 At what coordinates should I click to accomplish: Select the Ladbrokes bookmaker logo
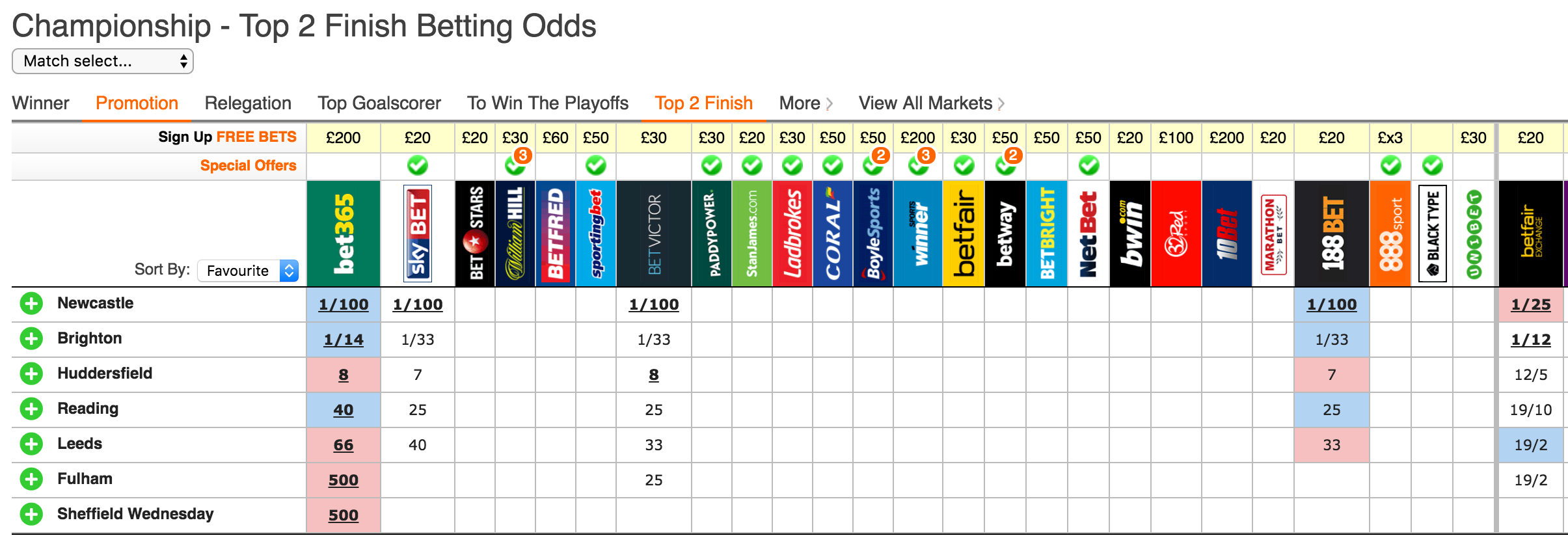coord(792,234)
